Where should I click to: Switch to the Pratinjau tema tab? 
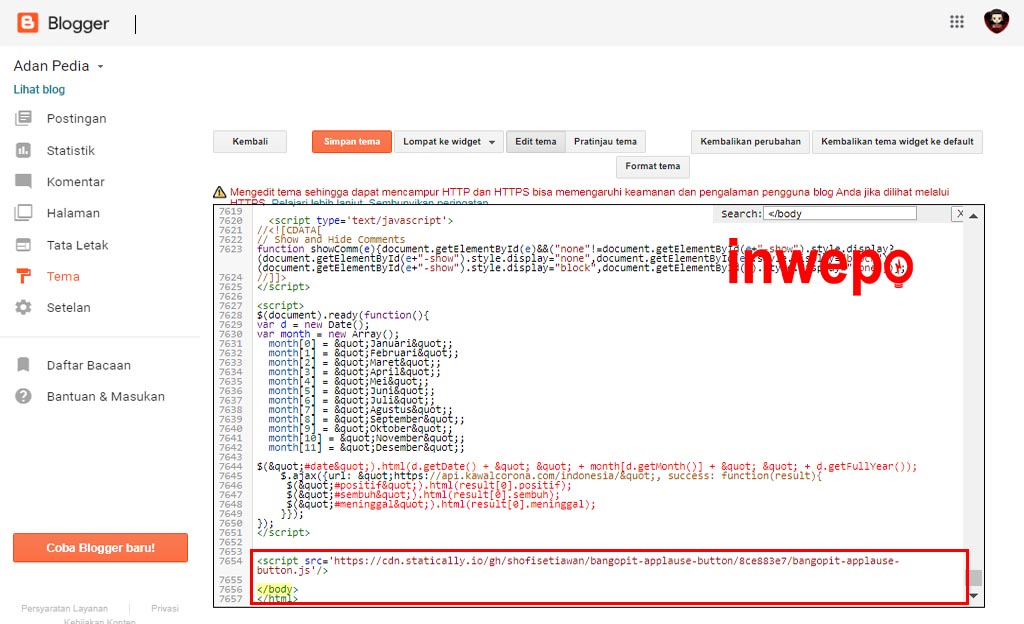click(605, 142)
